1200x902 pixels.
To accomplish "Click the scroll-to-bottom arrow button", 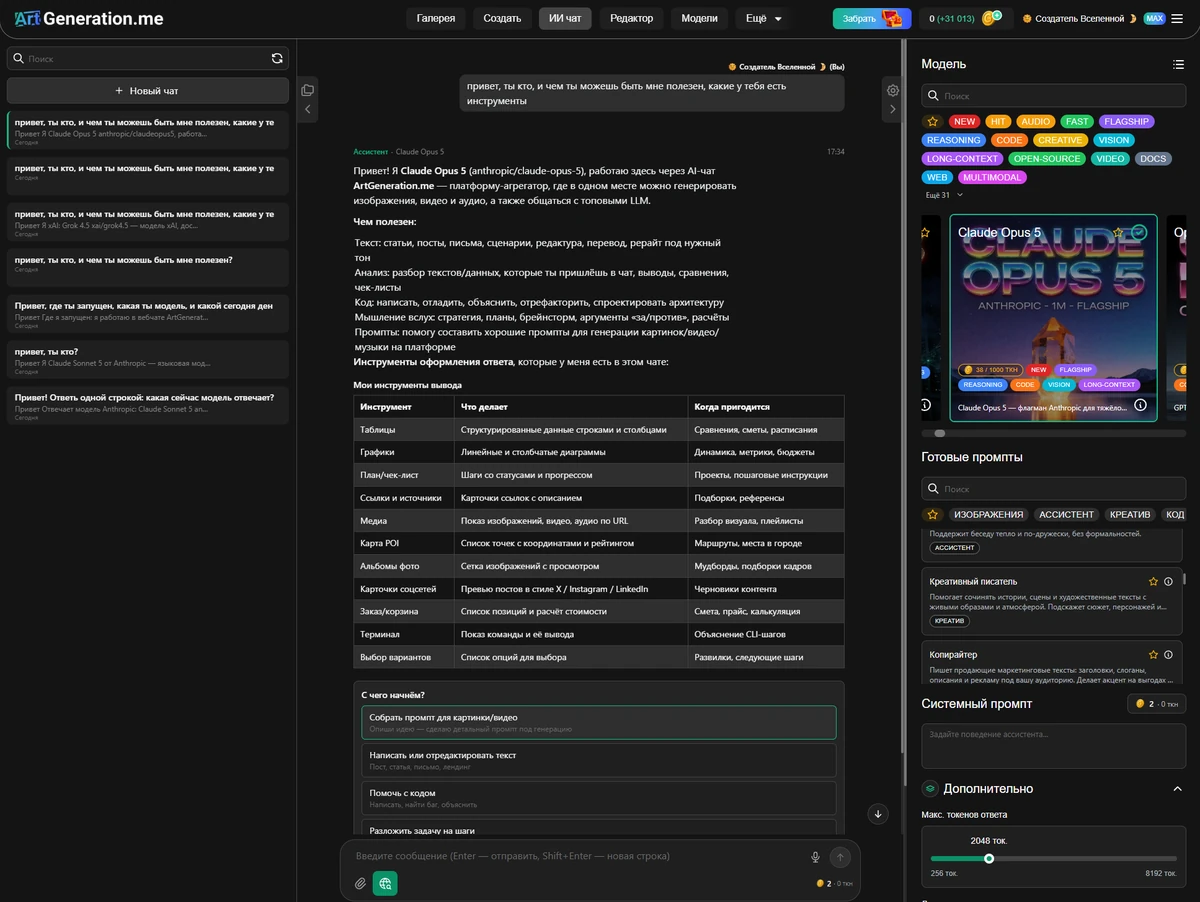I will click(879, 814).
